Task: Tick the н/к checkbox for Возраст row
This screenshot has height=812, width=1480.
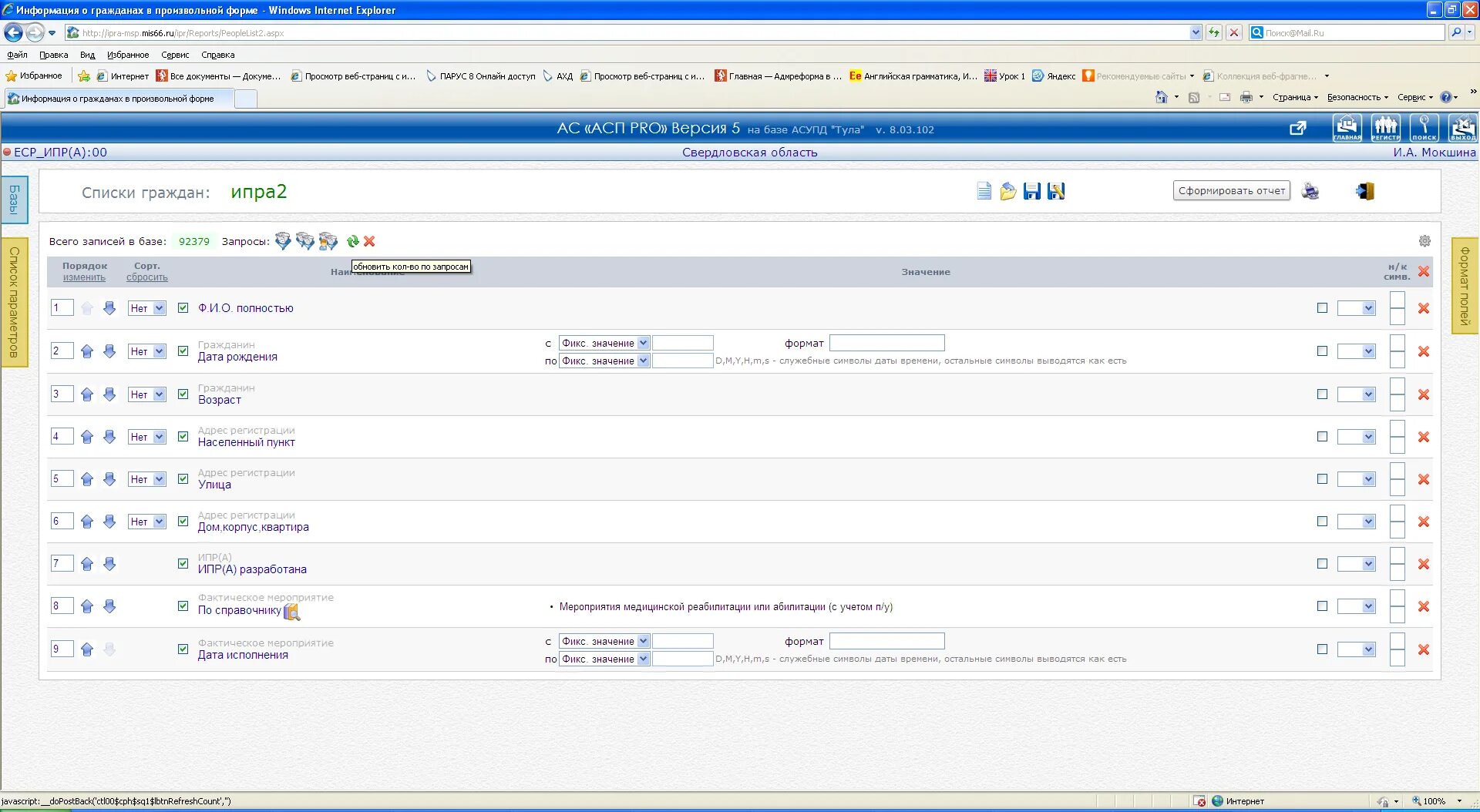Action: click(1322, 394)
